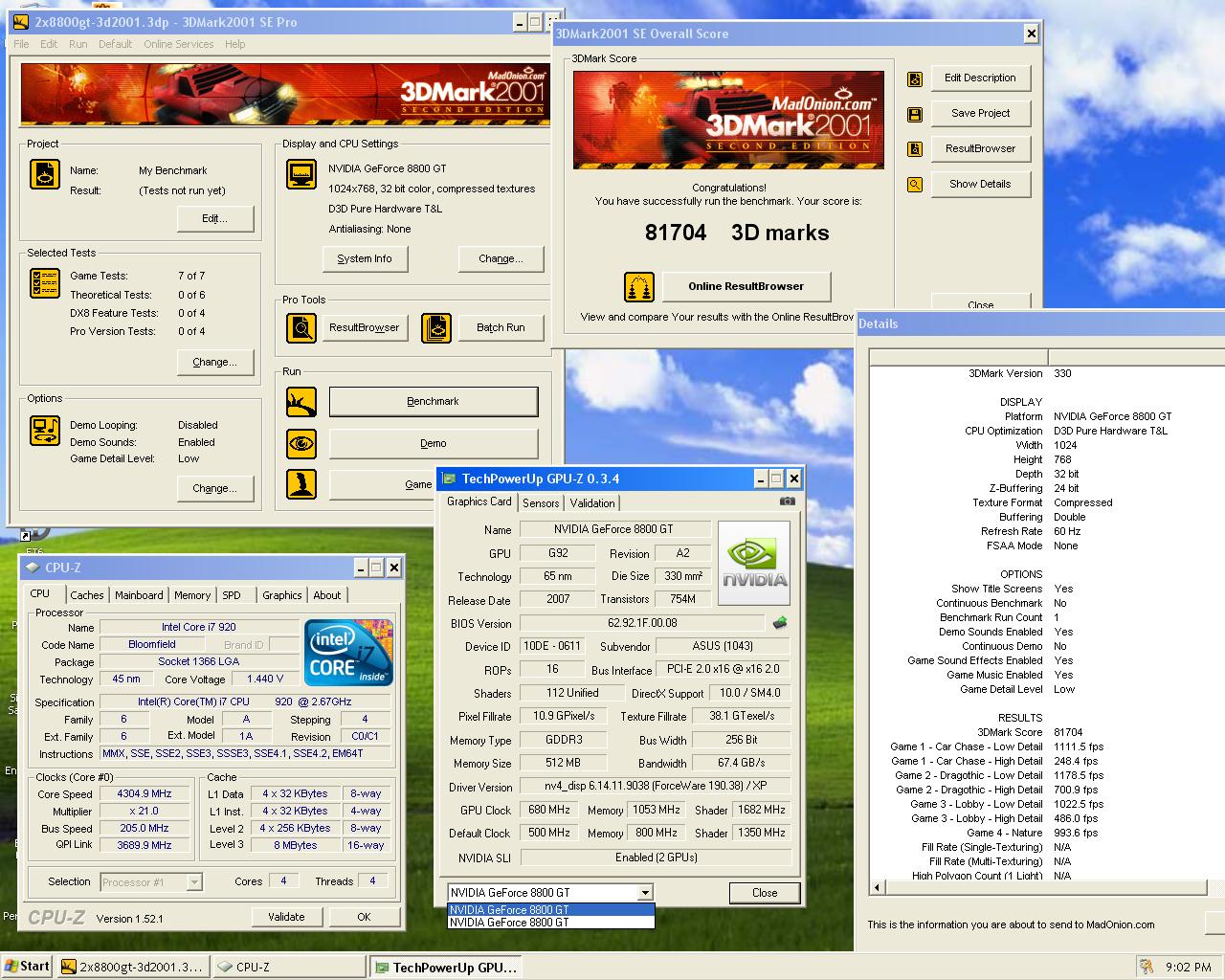This screenshot has height=980, width=1225.
Task: Click the Display and CPU Settings monitor icon
Action: 301,174
